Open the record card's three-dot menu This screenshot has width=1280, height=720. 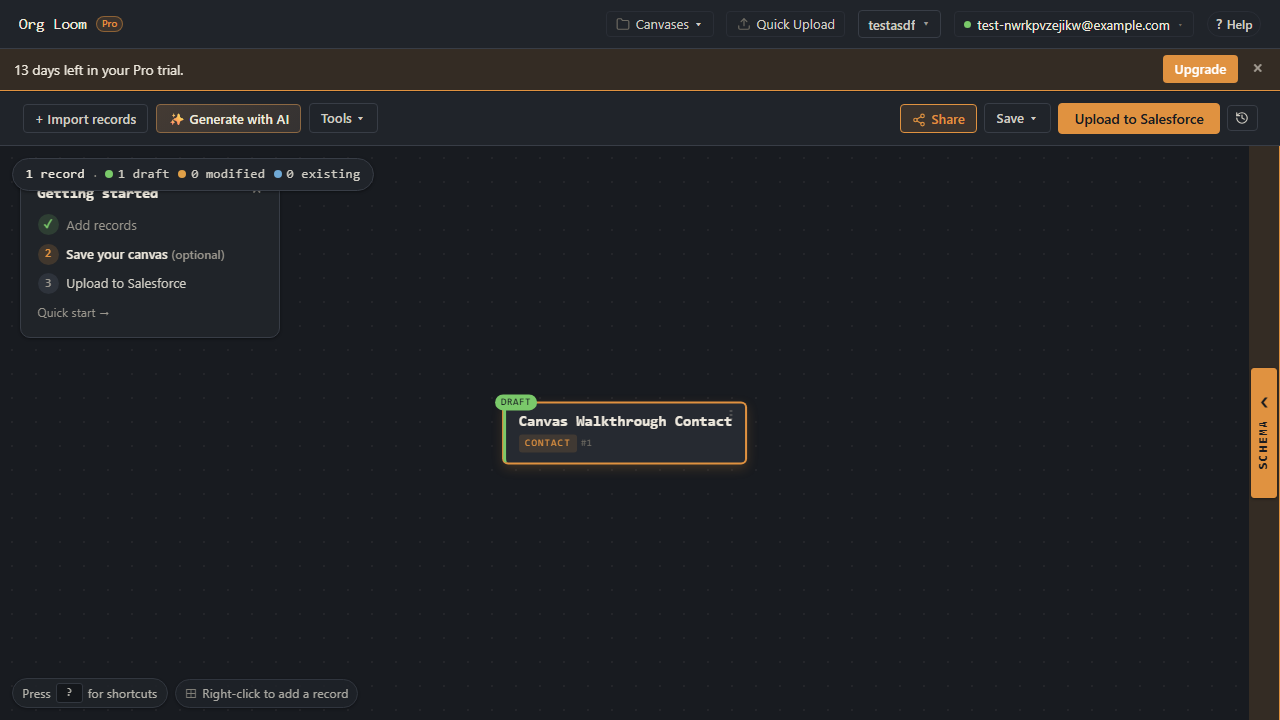point(731,413)
